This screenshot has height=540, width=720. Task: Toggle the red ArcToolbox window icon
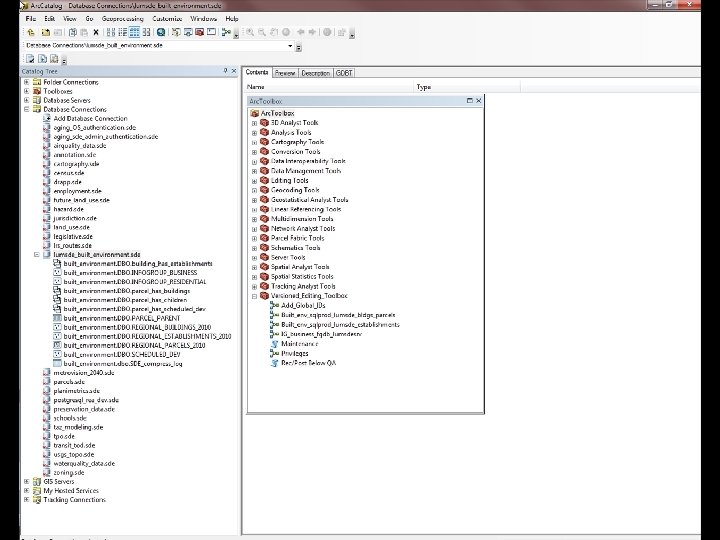pos(199,32)
